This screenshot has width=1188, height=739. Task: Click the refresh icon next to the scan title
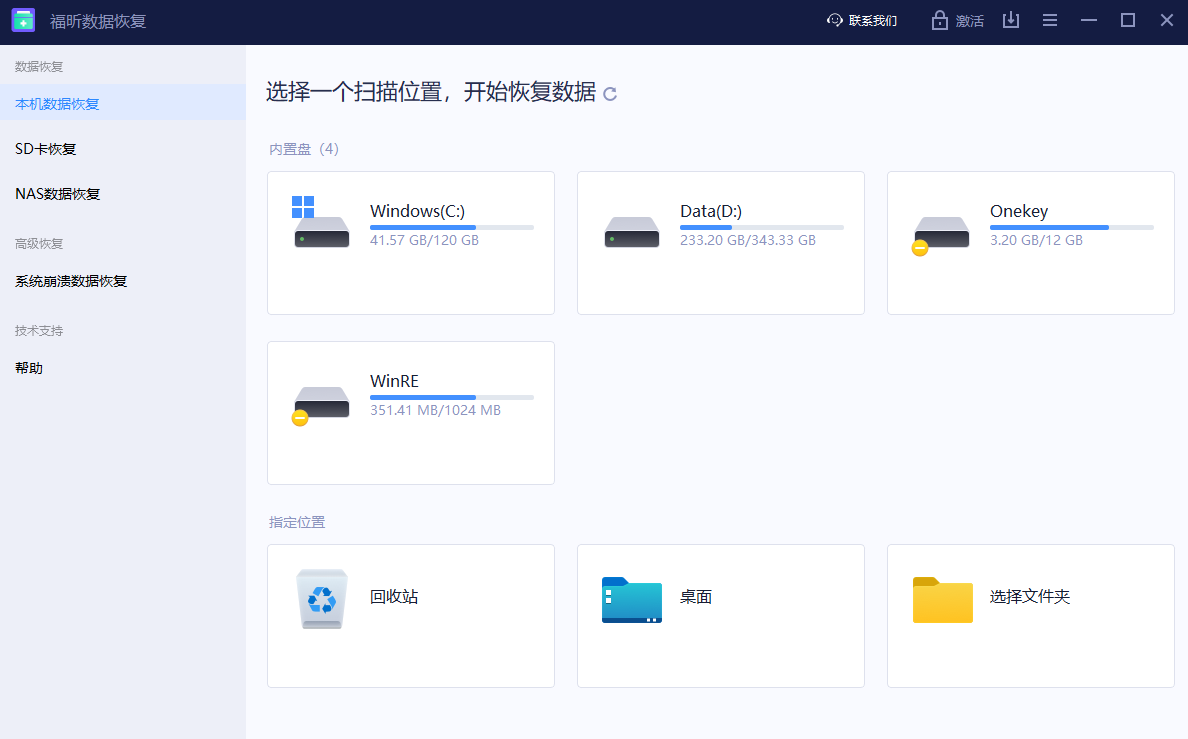click(610, 93)
